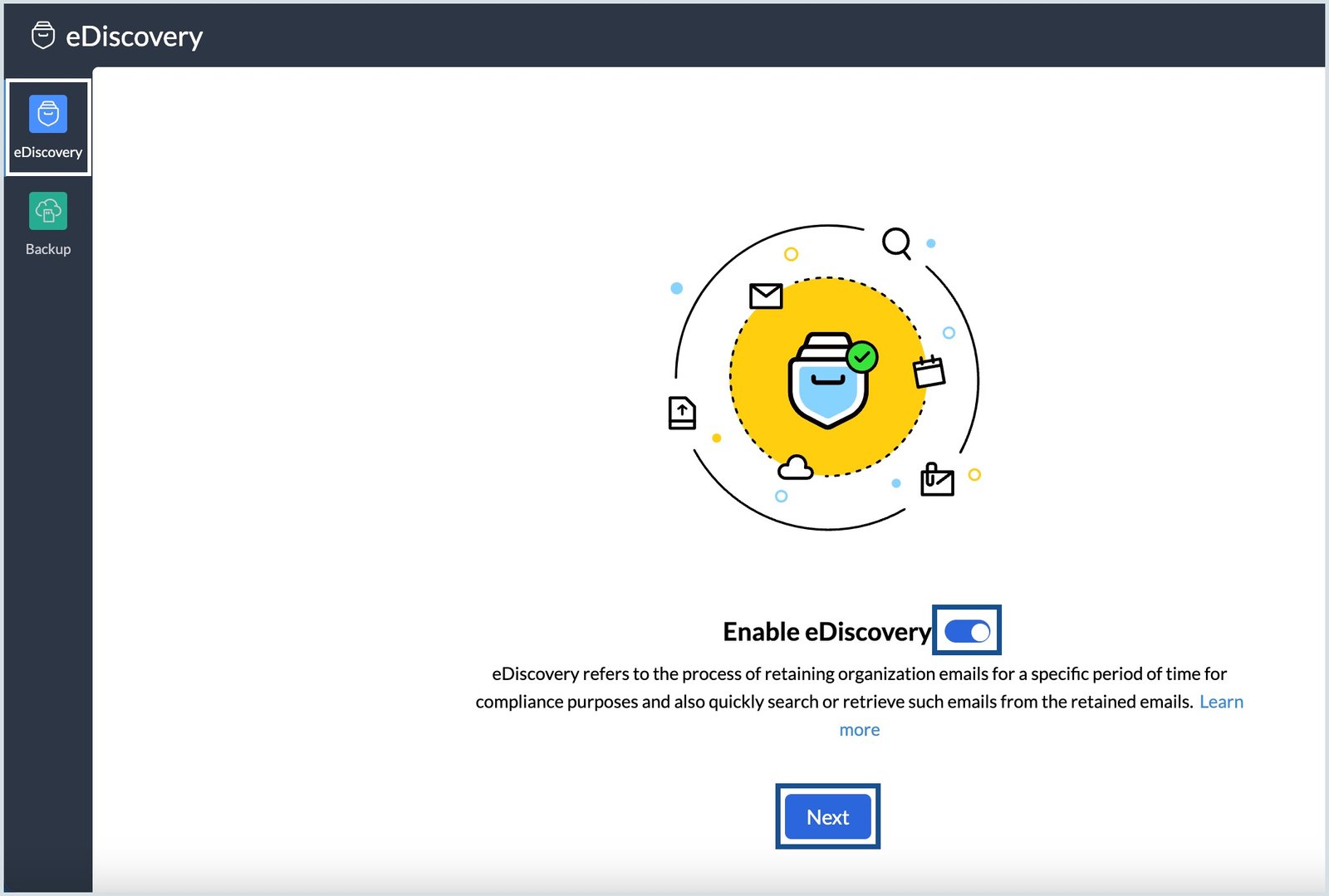Screen dimensions: 1329x896
Task: Click the upload document icon near the yellow circle
Action: [x=680, y=414]
